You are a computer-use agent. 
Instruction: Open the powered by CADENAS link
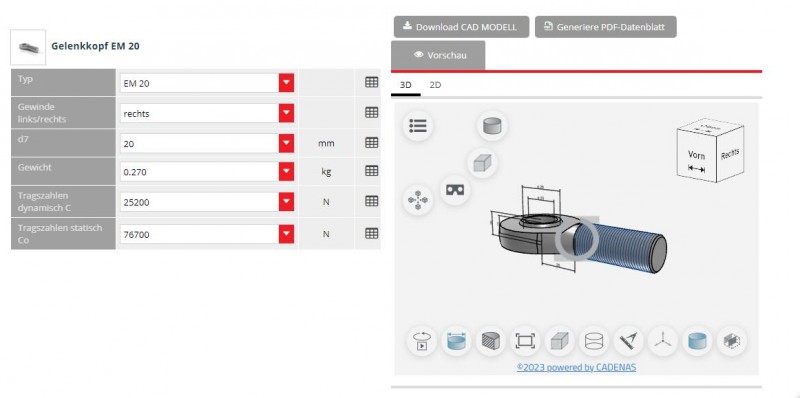click(577, 367)
